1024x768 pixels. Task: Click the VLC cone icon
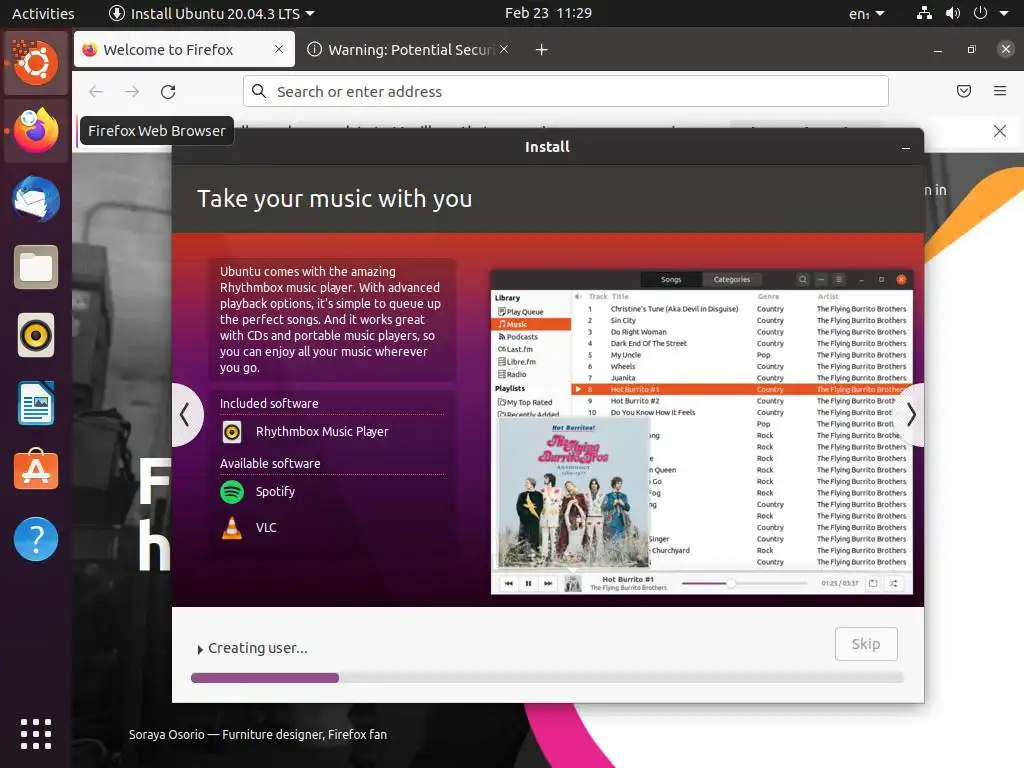click(x=232, y=528)
